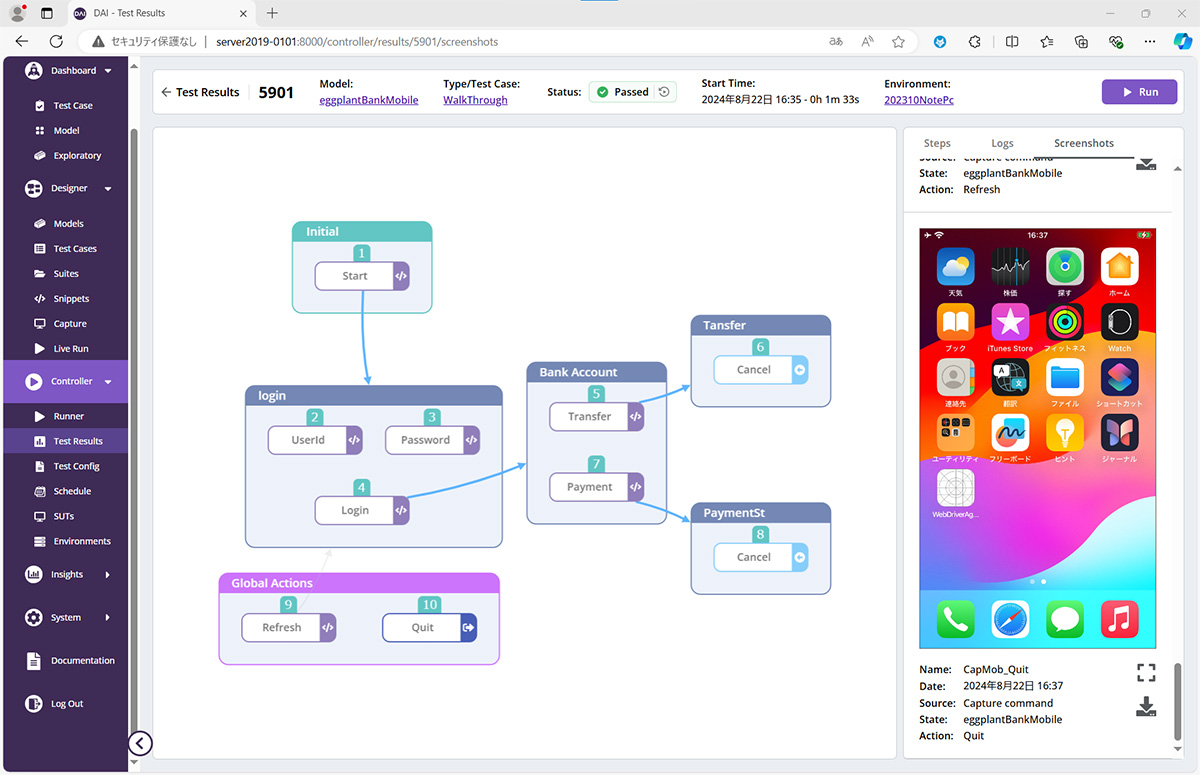
Task: Open WalkThrough test case link
Action: click(475, 100)
